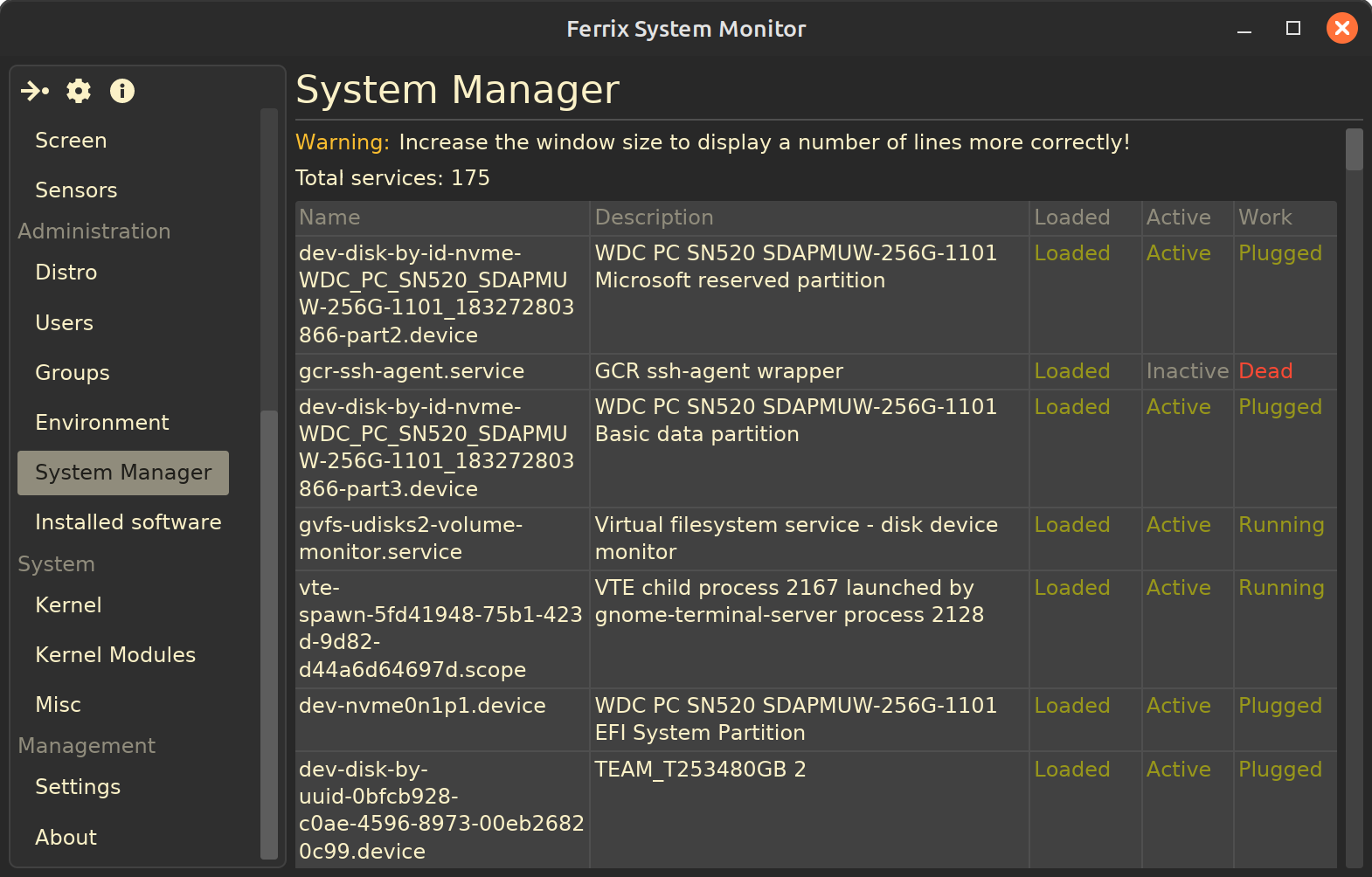
Task: Click the arrow export icon in sidebar header
Action: [x=35, y=91]
